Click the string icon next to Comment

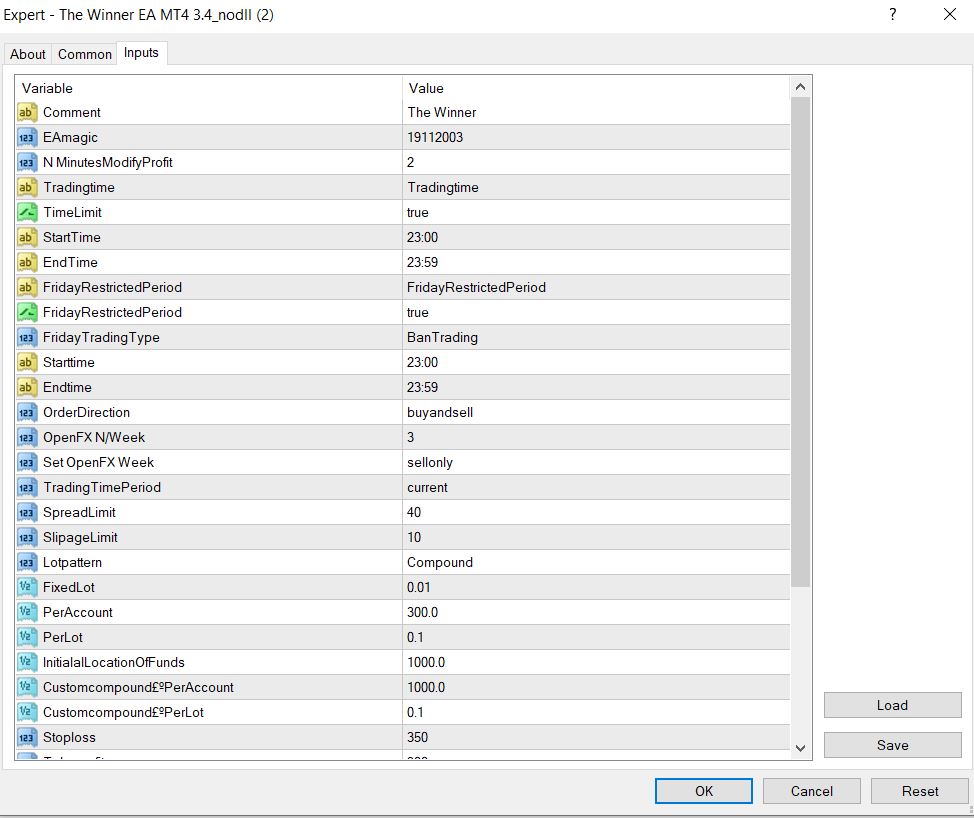pos(27,113)
